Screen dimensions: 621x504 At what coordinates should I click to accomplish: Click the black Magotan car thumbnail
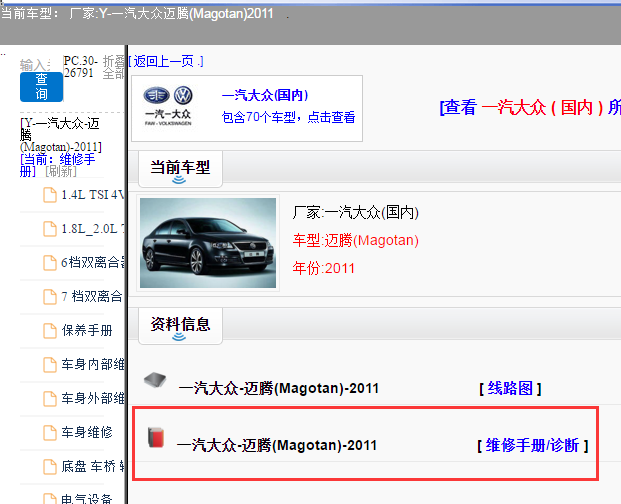point(208,243)
